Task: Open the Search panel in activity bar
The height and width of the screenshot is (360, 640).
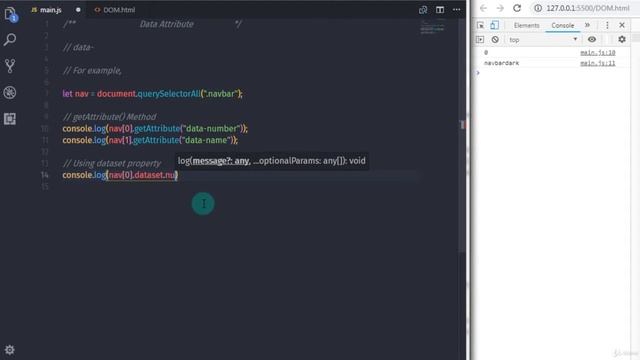Action: coord(10,40)
